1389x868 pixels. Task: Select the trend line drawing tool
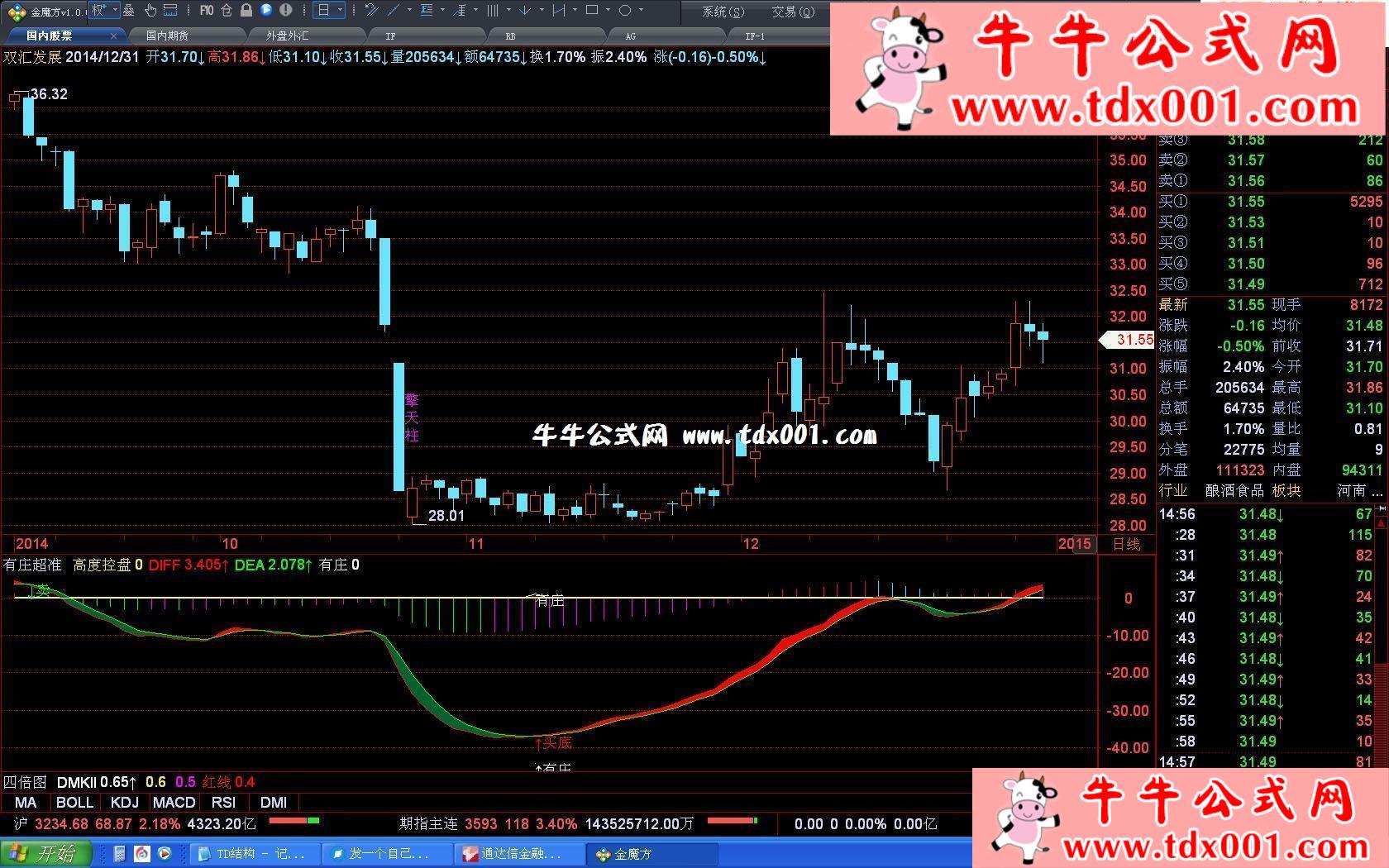click(x=394, y=10)
